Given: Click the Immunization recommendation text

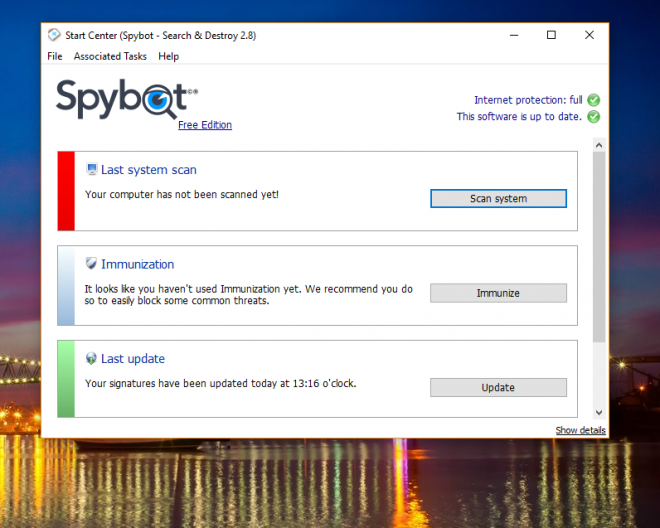Looking at the screenshot, I should pos(248,295).
